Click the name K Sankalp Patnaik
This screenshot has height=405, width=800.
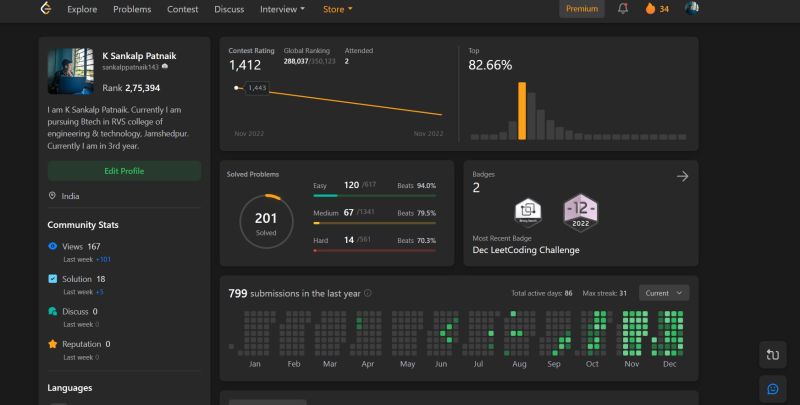pos(139,56)
